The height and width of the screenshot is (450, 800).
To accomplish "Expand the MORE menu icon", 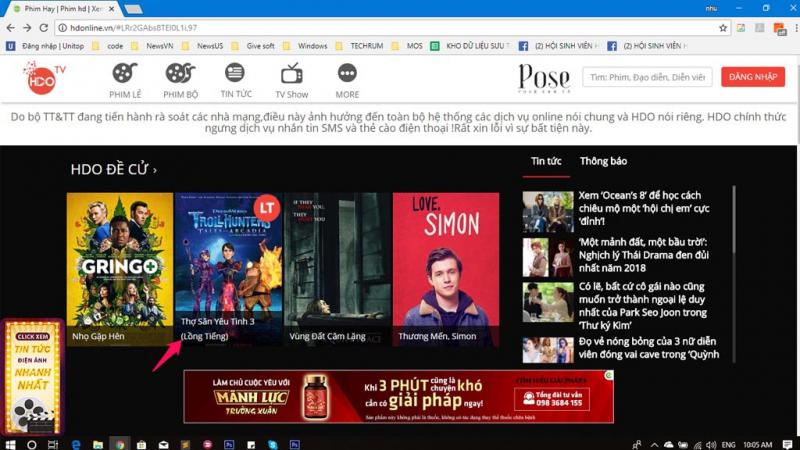I will point(347,73).
